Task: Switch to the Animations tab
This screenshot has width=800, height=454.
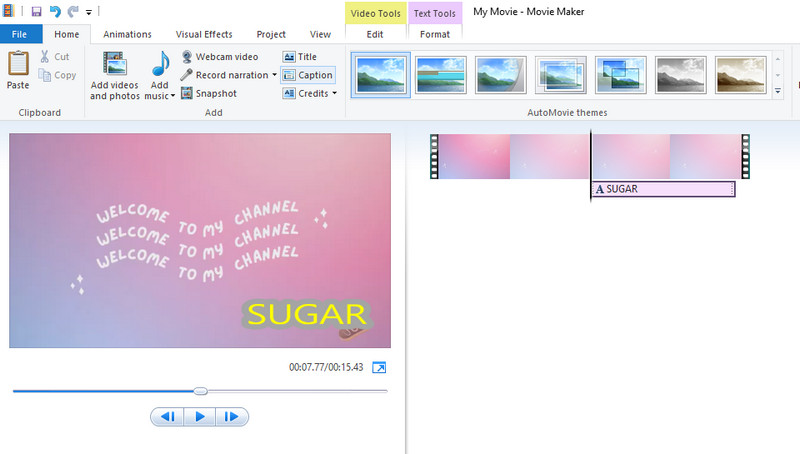Action: tap(127, 34)
